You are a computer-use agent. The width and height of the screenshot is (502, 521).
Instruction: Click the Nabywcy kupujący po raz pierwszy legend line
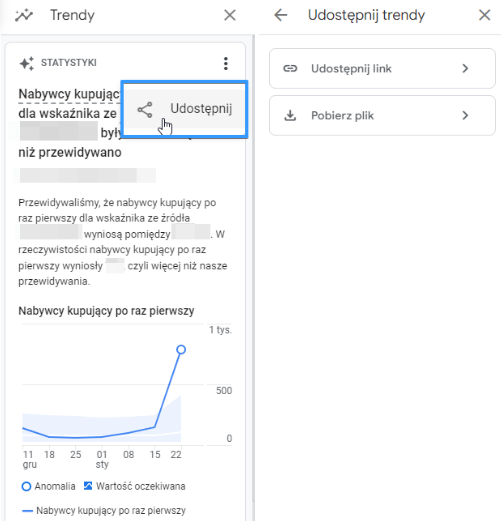click(x=104, y=510)
